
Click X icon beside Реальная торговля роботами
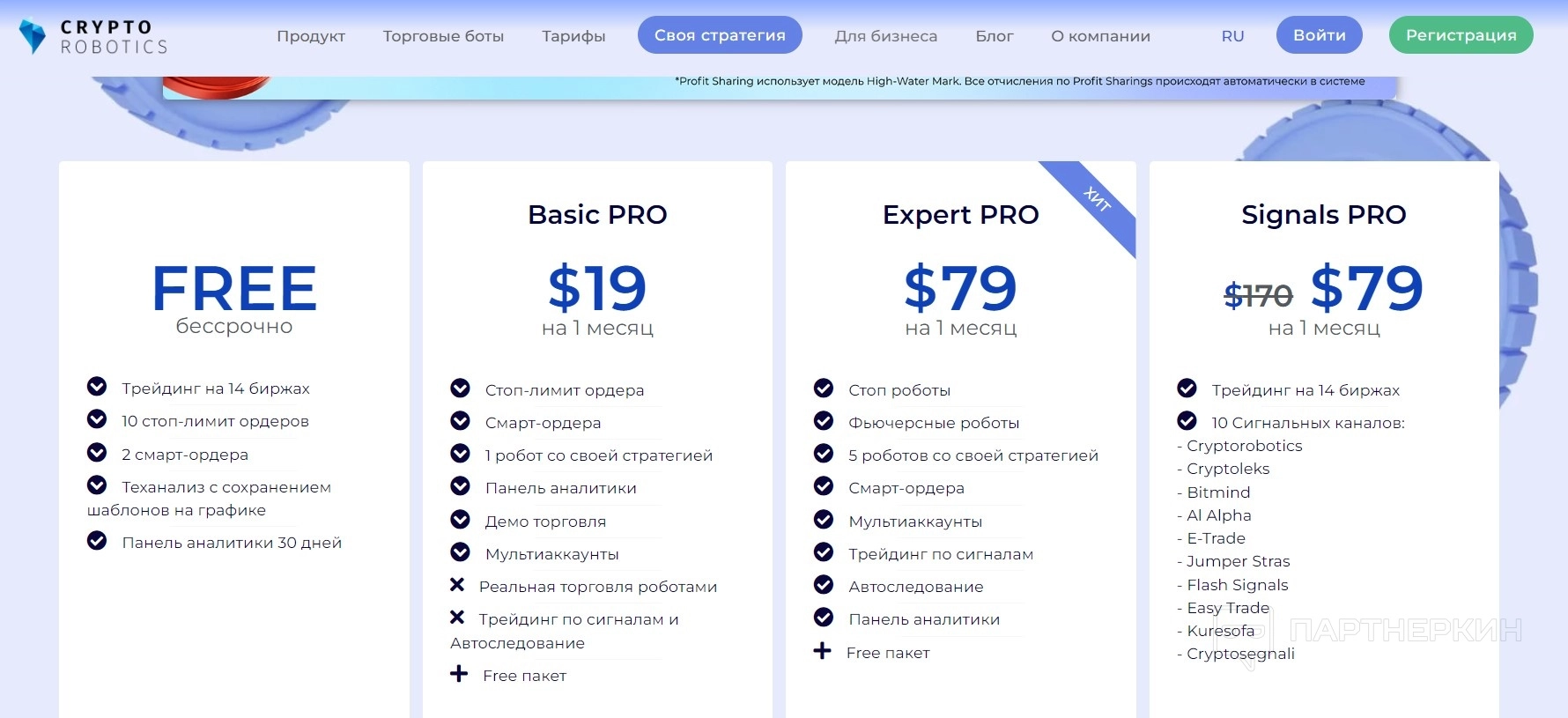click(457, 585)
